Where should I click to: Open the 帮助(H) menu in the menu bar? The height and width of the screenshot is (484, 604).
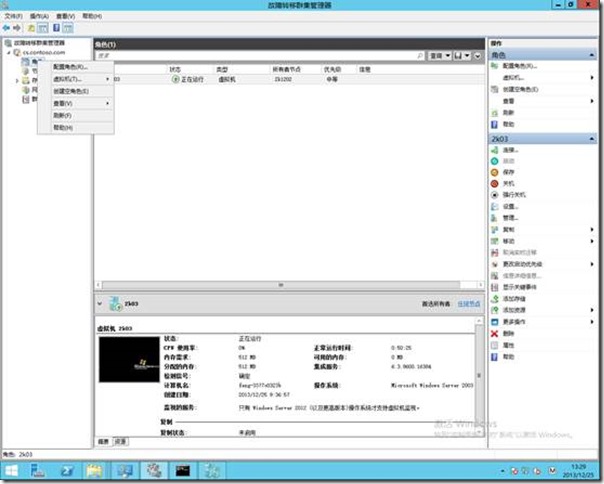tap(92, 16)
